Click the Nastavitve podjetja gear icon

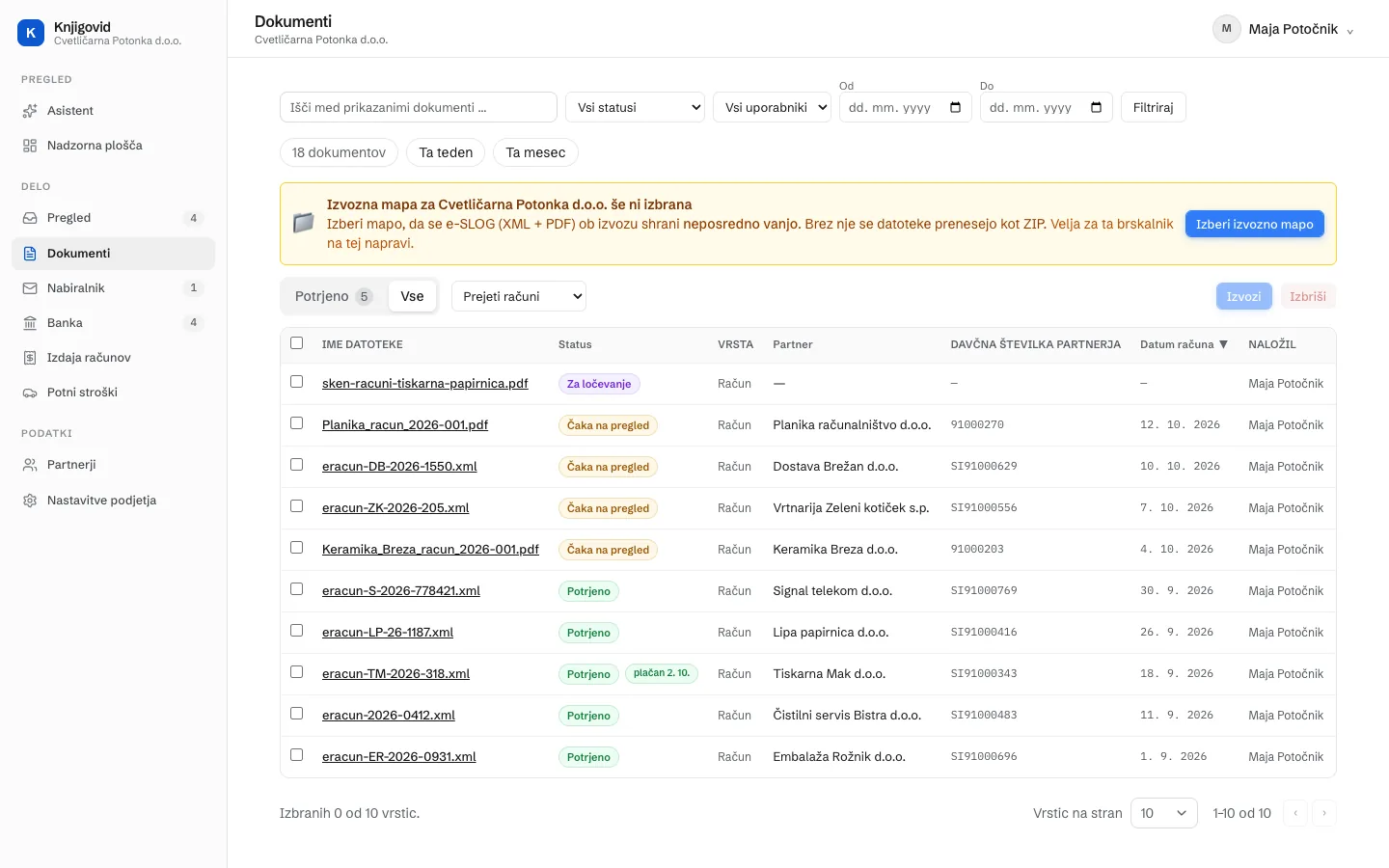(x=30, y=501)
